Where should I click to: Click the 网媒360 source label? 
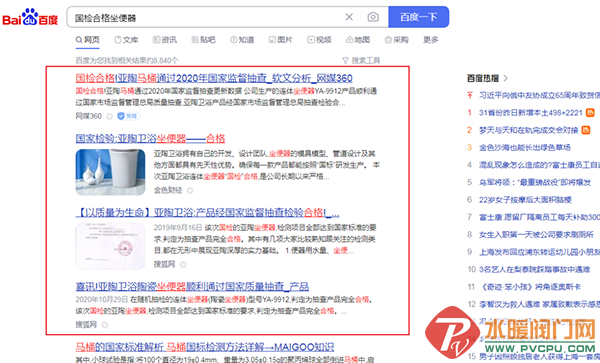[88, 116]
